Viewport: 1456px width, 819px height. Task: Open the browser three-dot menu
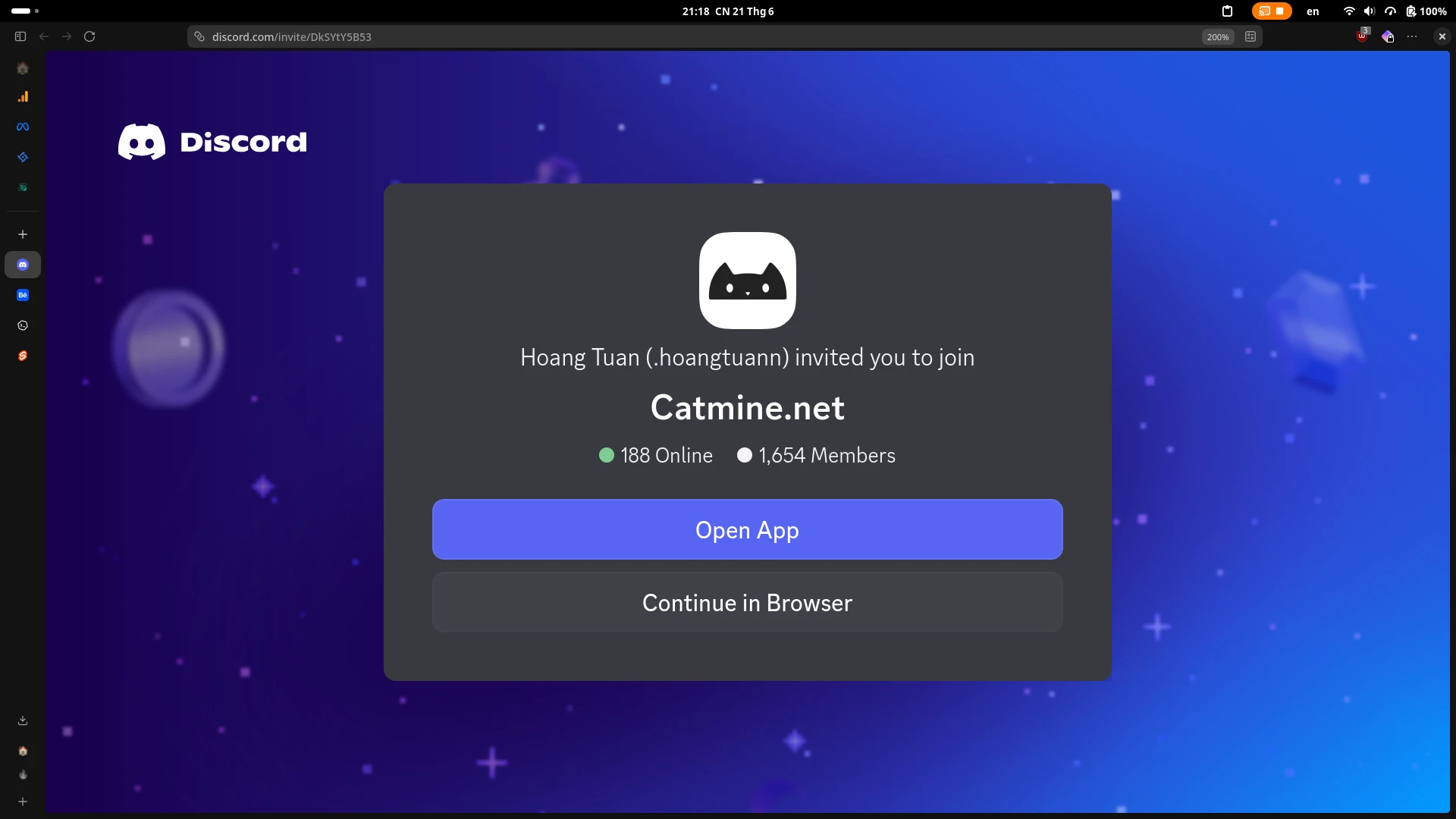[1412, 36]
